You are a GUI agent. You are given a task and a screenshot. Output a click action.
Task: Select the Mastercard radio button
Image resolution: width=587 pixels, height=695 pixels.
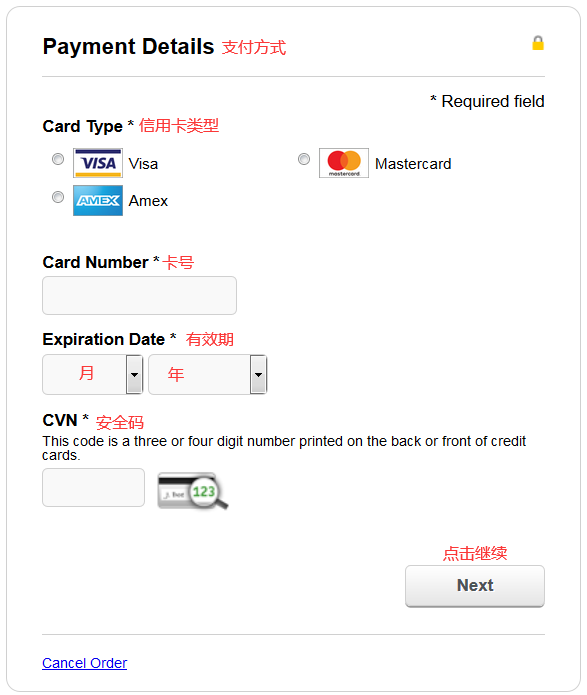[304, 159]
